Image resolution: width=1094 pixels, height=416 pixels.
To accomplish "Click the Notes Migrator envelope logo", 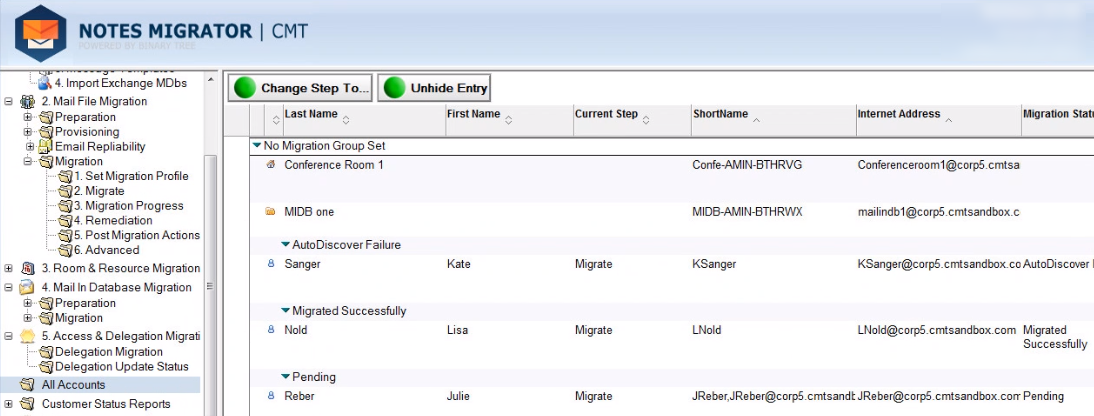I will tap(40, 33).
